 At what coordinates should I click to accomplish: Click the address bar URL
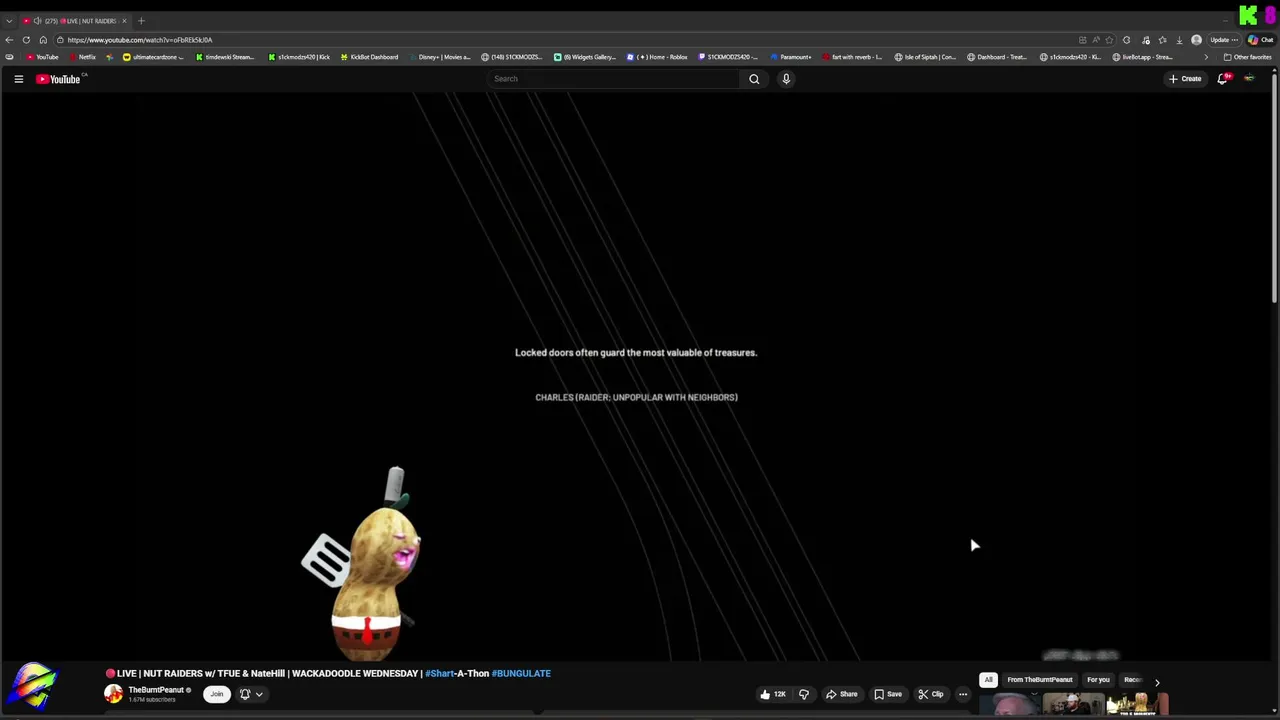(140, 40)
